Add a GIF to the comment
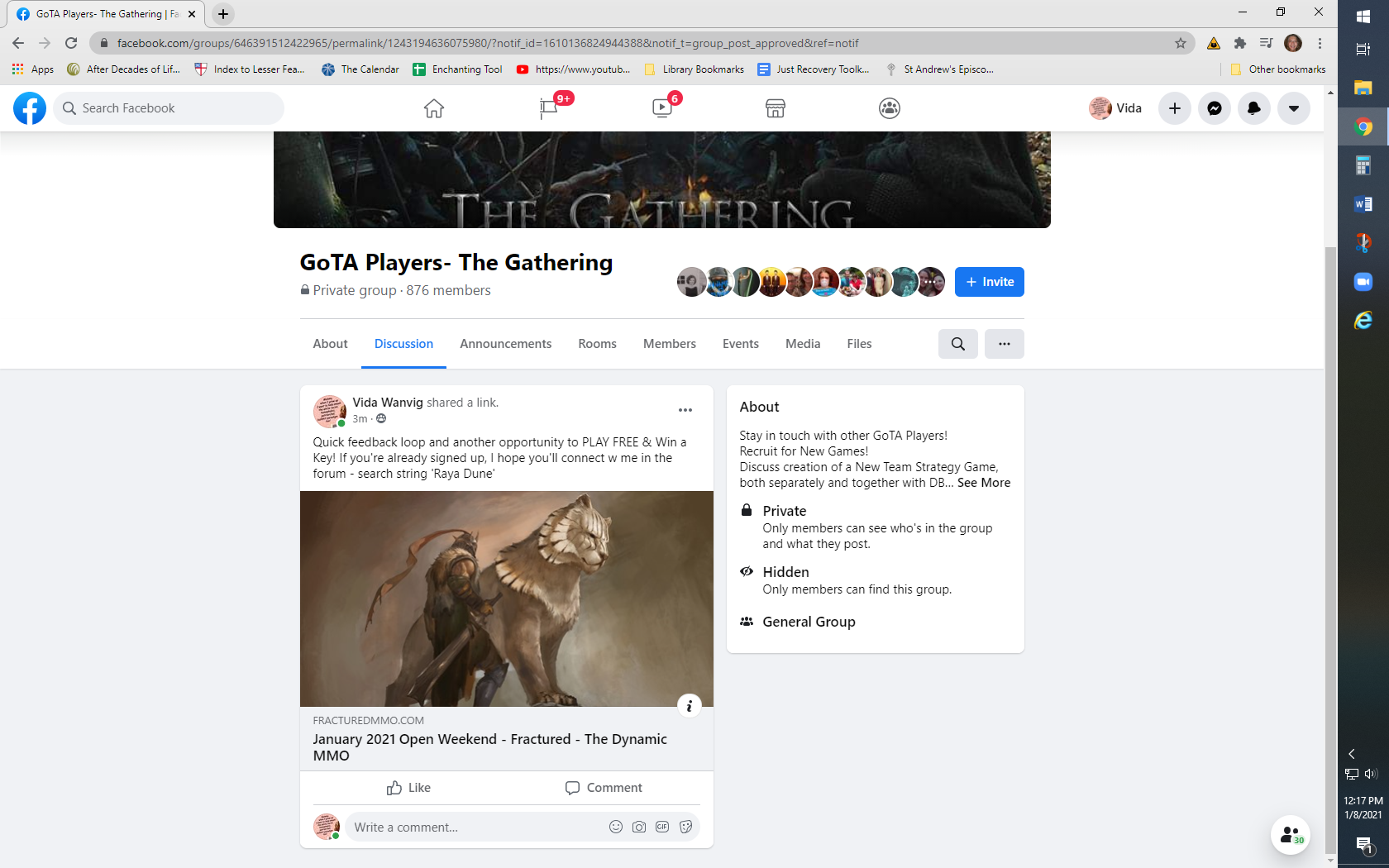This screenshot has height=868, width=1389. pos(662,827)
